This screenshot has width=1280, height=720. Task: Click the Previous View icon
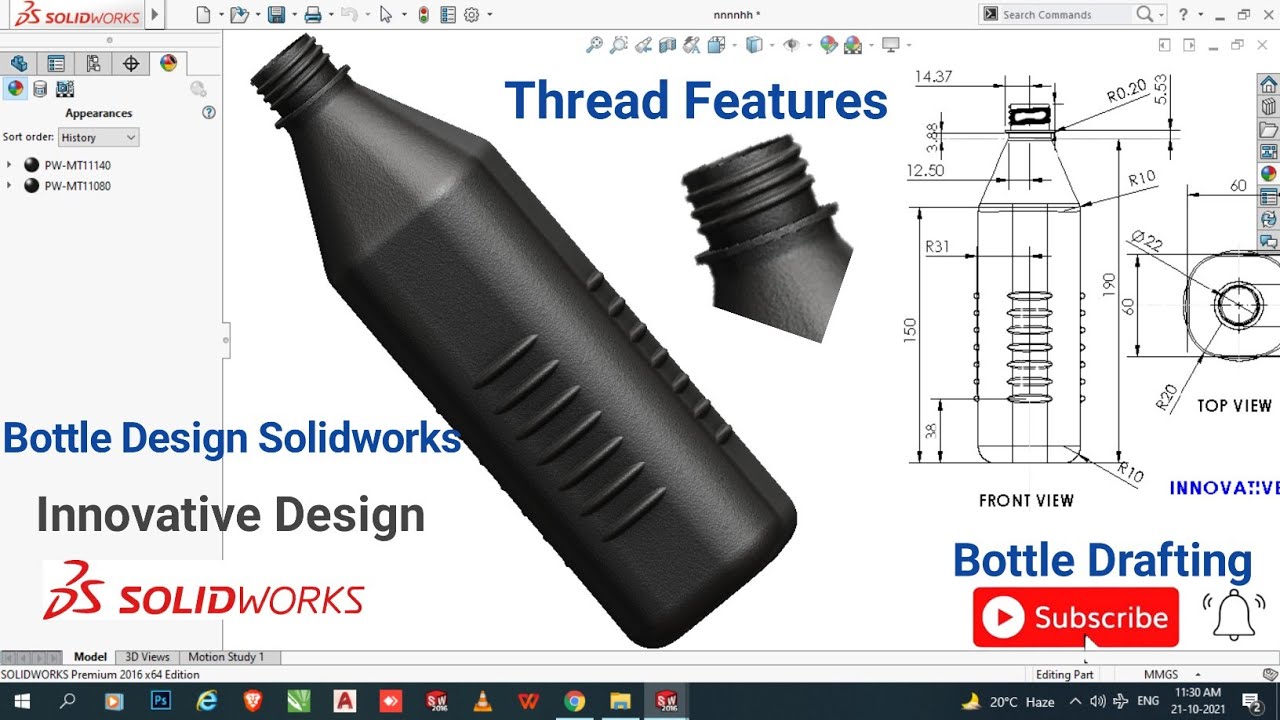644,44
